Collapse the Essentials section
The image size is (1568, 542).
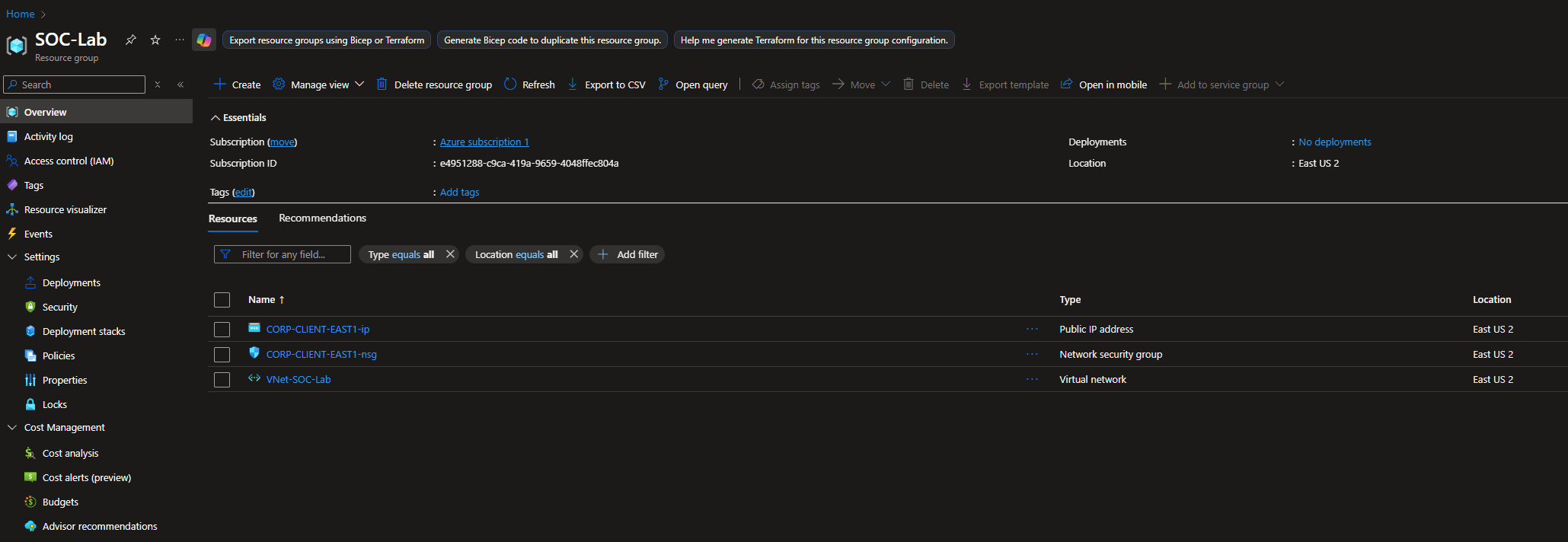coord(216,118)
